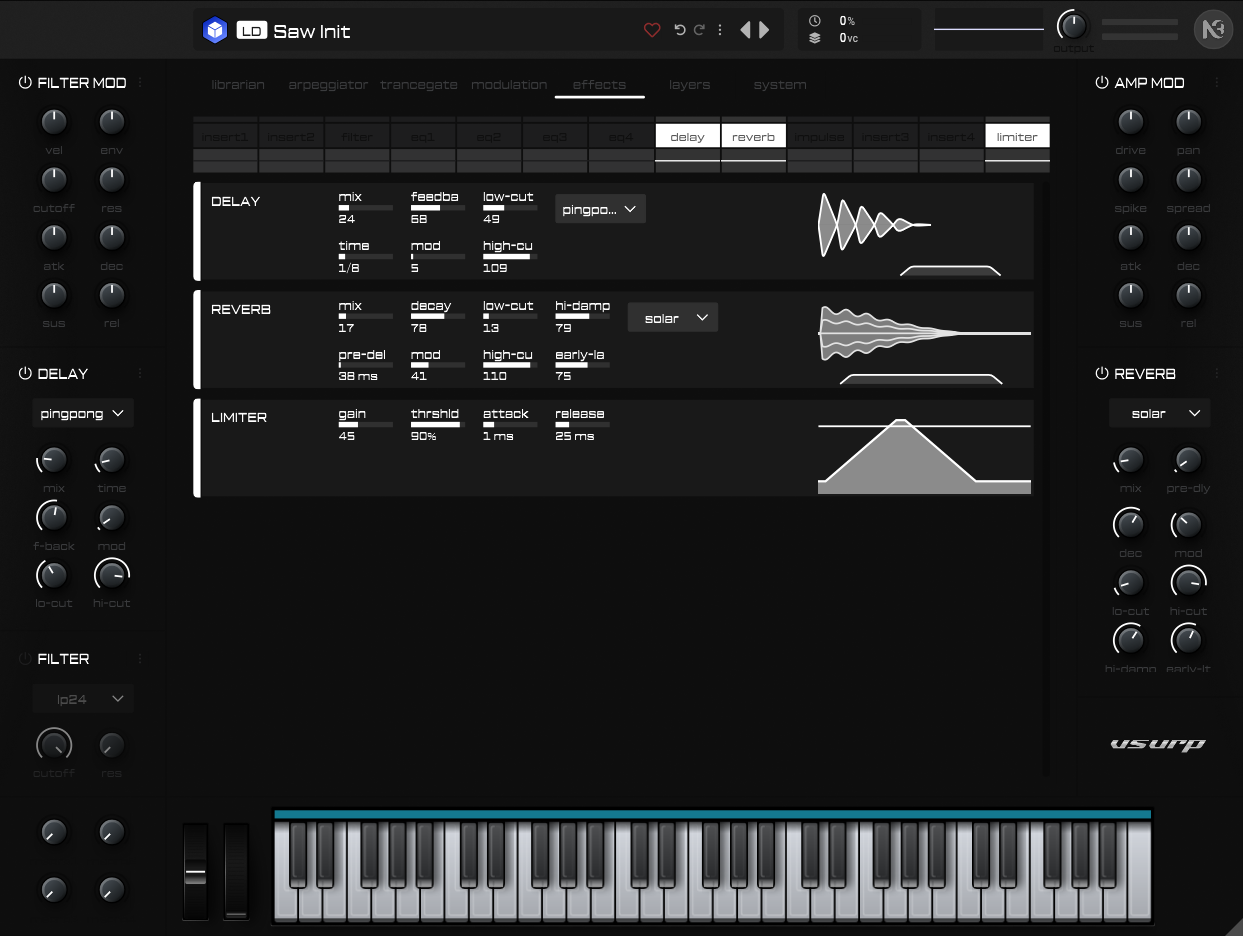The height and width of the screenshot is (936, 1243).
Task: Open left panel pingpong delay dropdown
Action: (83, 413)
